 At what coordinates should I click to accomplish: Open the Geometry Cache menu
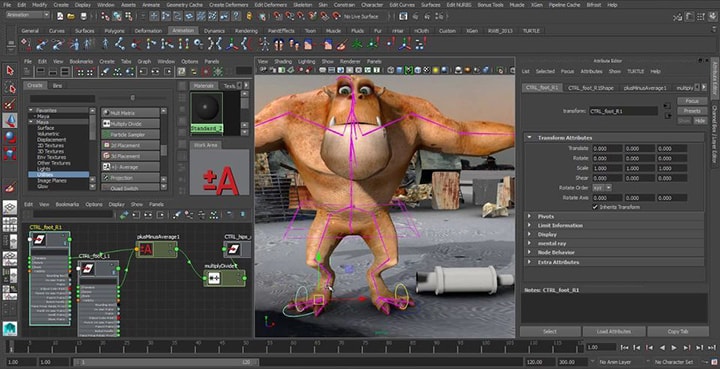[184, 5]
